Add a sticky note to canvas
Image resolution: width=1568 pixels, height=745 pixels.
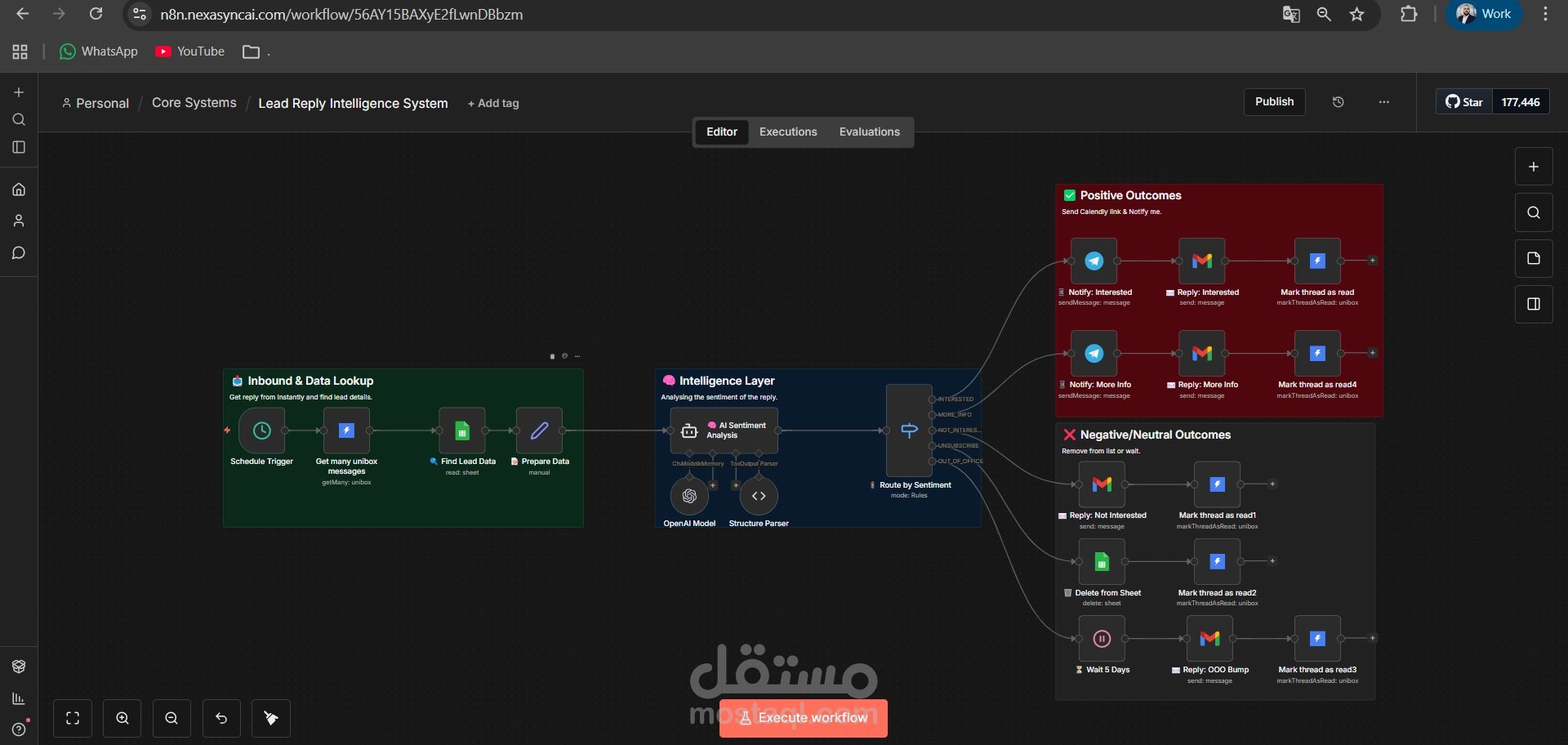(x=1534, y=258)
